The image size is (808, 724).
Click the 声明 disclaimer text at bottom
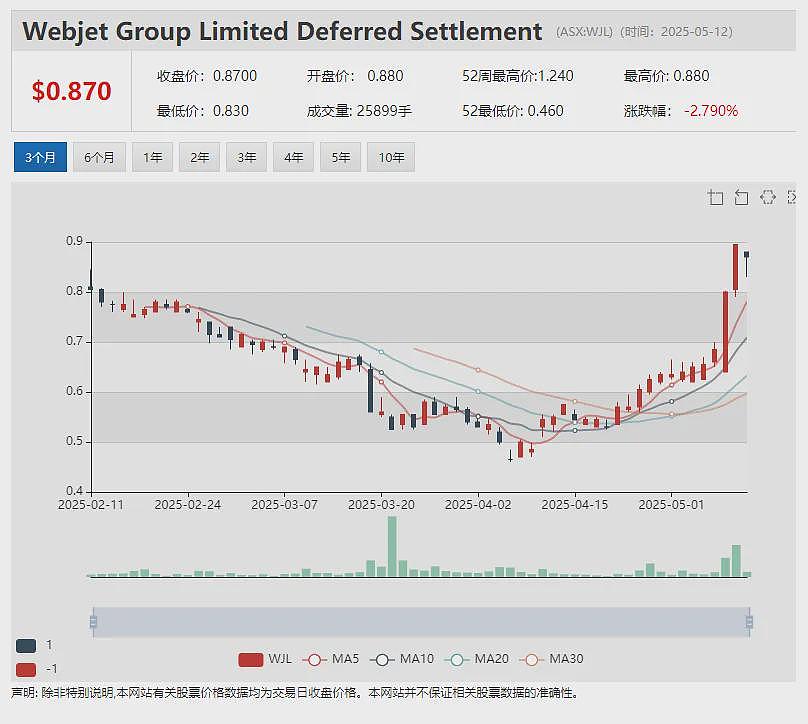point(295,693)
